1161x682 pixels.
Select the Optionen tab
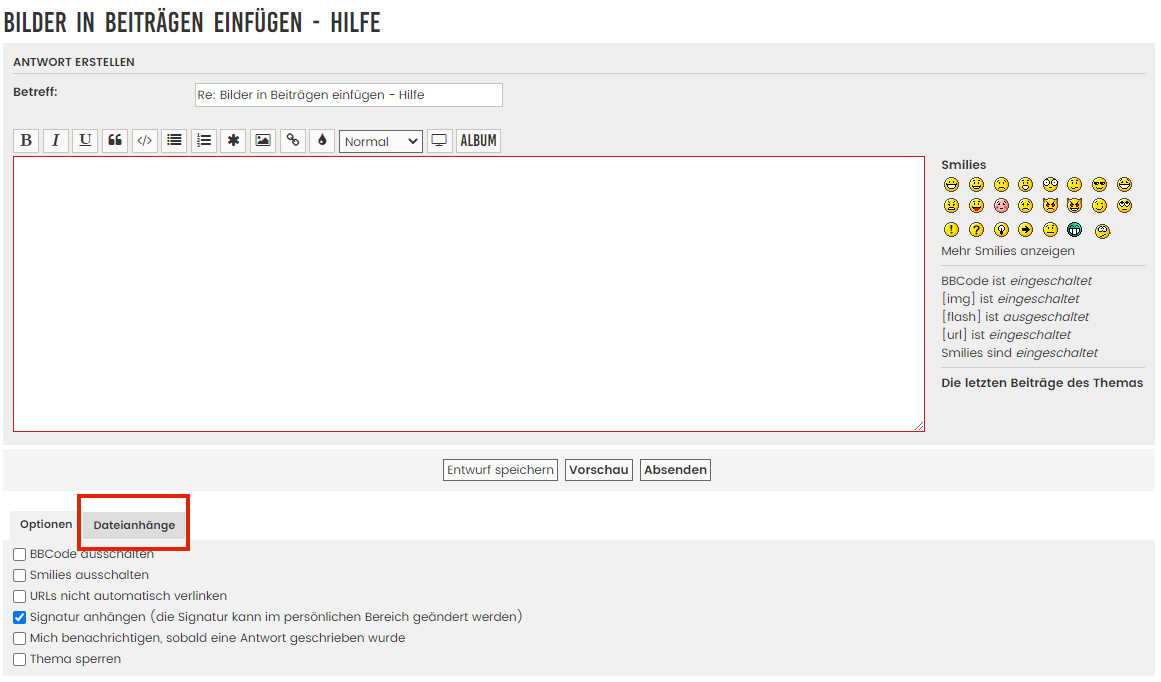pos(46,525)
